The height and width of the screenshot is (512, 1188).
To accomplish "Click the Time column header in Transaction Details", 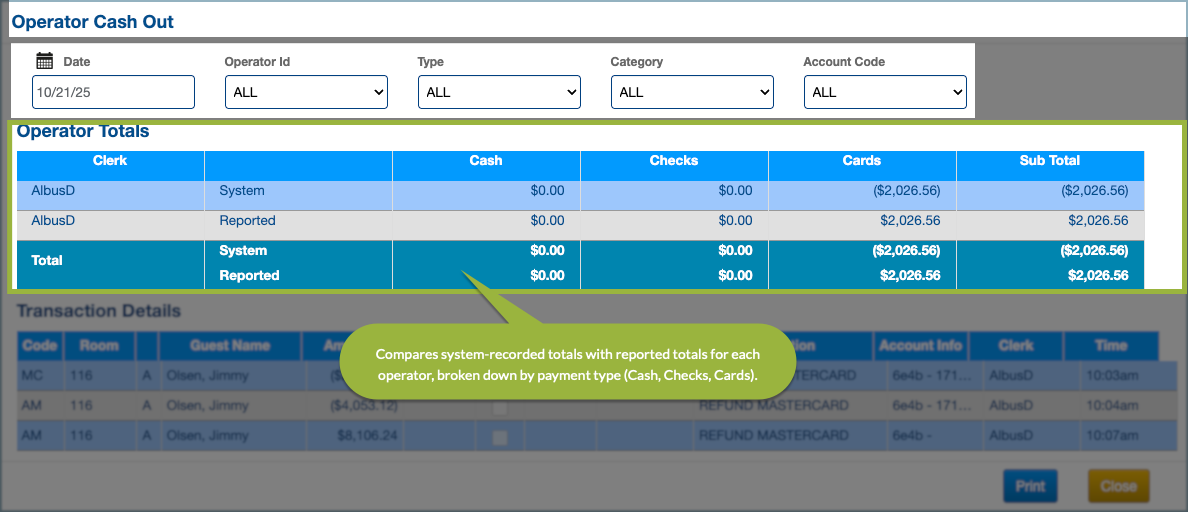I will click(1110, 346).
